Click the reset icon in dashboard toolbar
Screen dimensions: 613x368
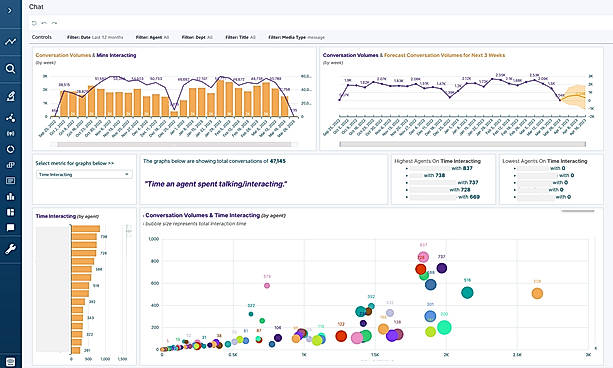(x=34, y=23)
